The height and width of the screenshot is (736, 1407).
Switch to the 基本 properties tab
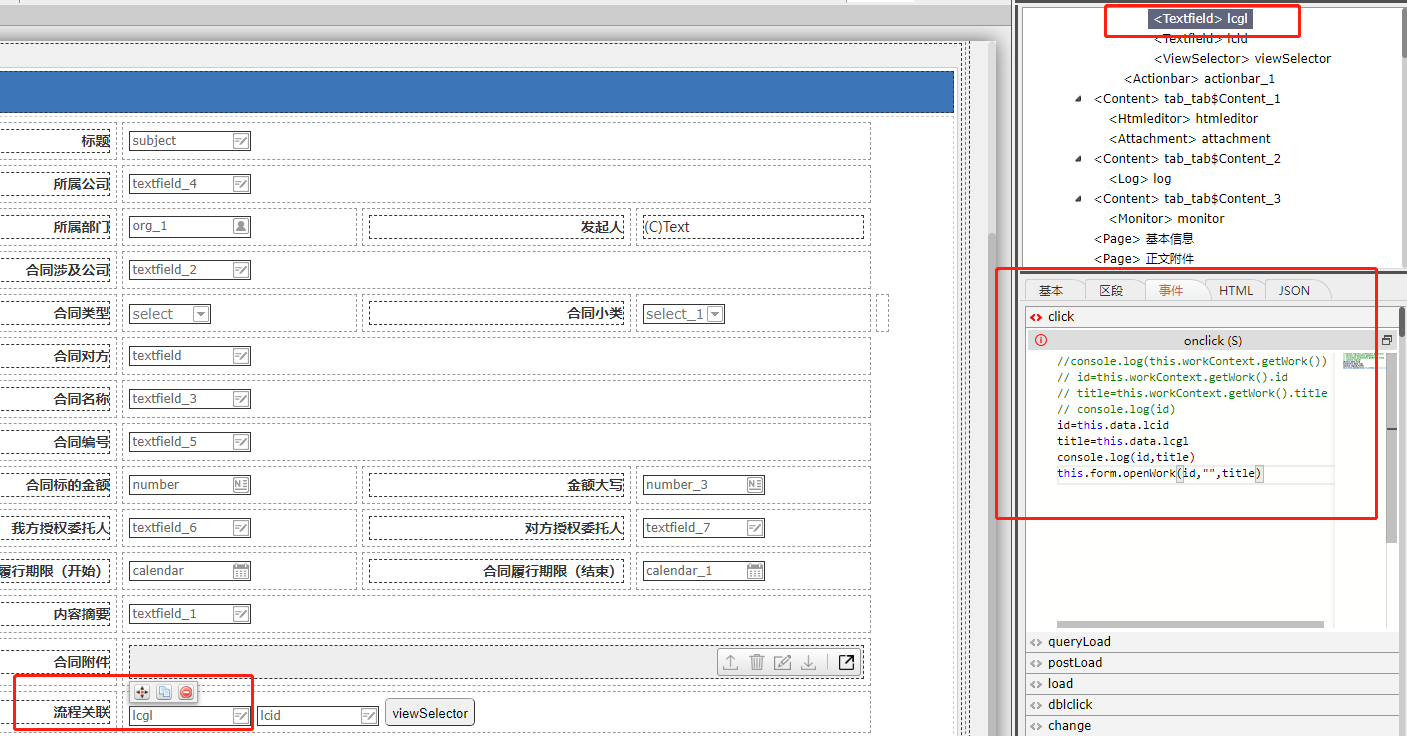[x=1051, y=290]
